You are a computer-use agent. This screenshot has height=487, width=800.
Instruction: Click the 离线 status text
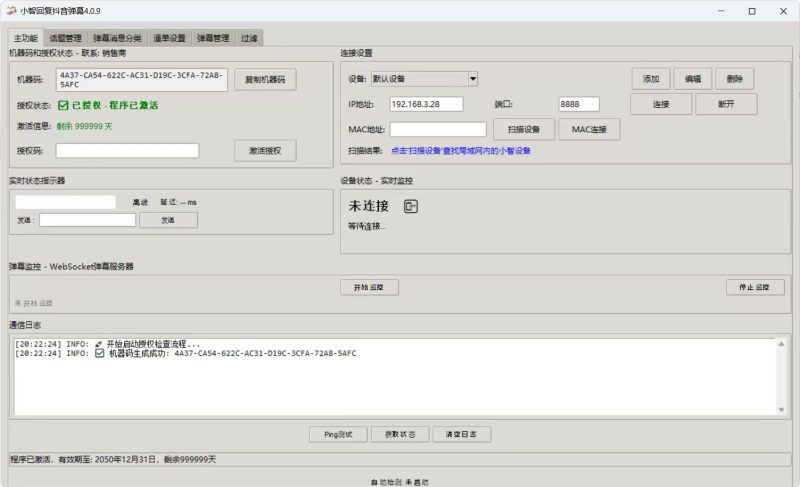tap(140, 202)
